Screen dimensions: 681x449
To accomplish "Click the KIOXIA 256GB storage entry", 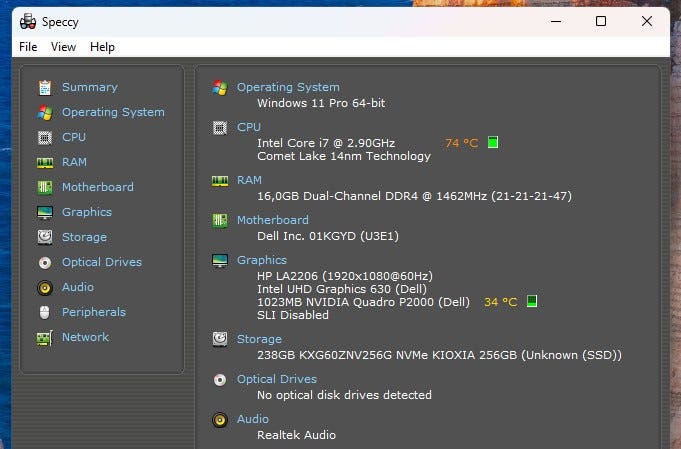I will (x=440, y=355).
